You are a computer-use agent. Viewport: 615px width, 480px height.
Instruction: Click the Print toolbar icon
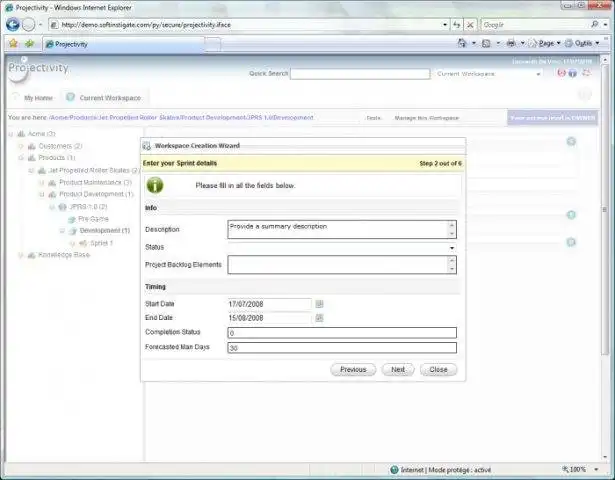(x=511, y=43)
